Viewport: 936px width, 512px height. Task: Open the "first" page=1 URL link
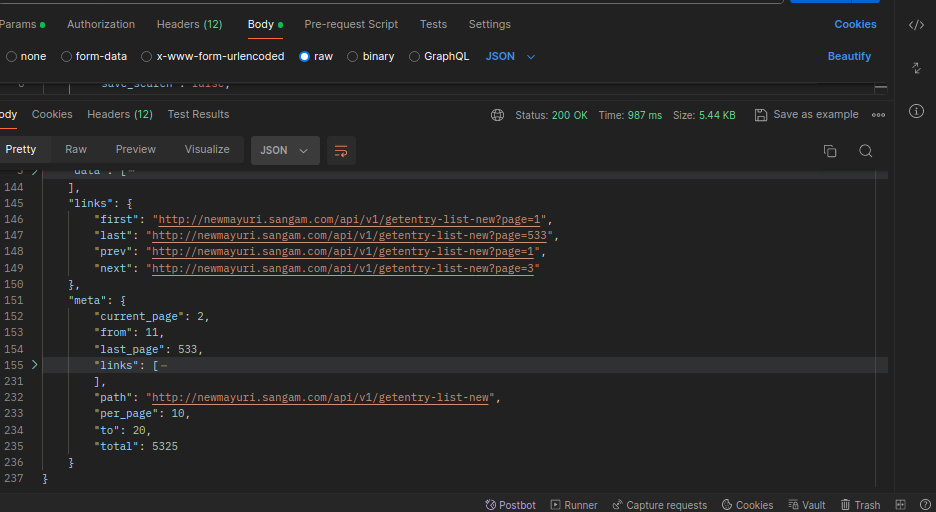349,220
